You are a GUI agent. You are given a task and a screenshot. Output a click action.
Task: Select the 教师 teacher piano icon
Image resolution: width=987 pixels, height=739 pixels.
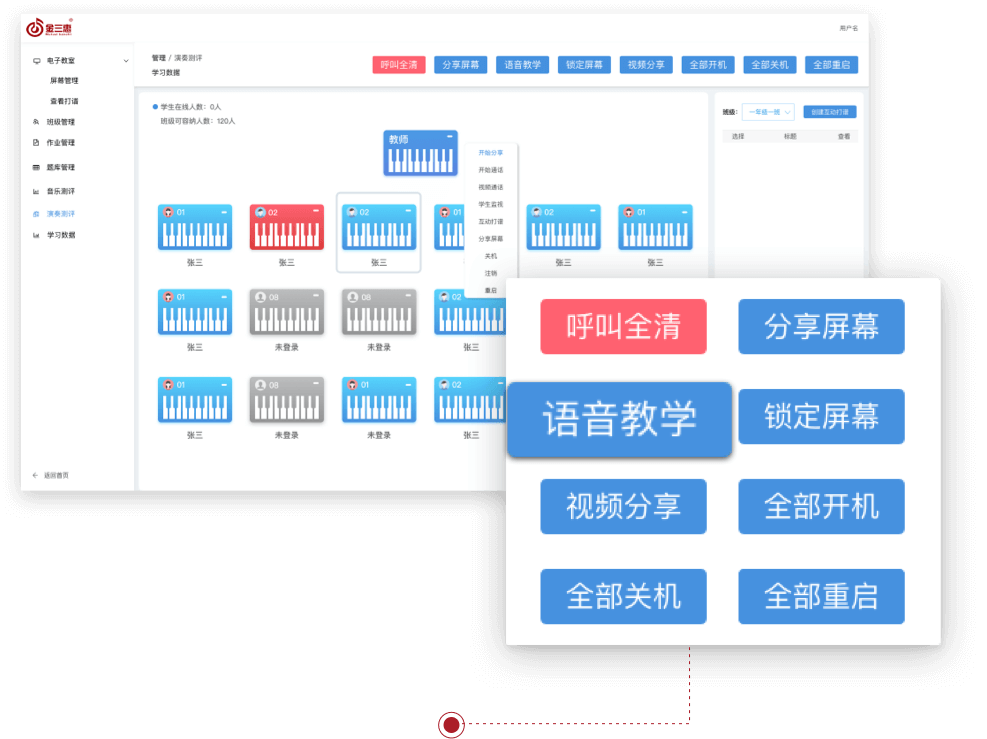420,153
